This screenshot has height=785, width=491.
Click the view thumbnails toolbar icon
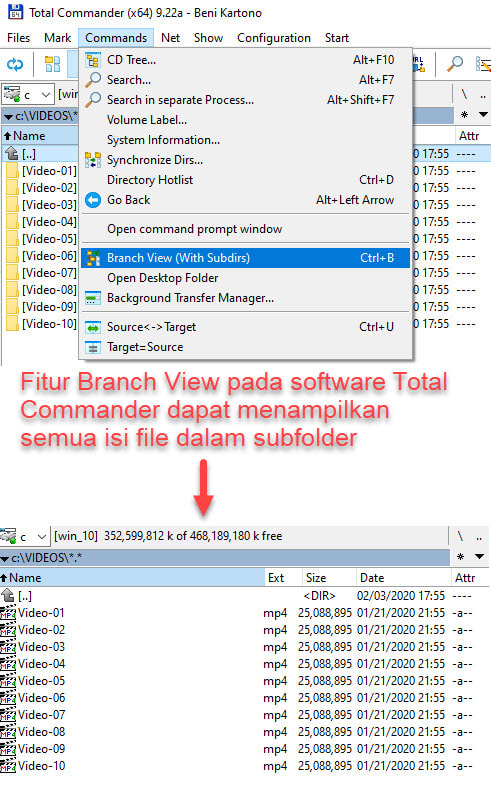[53, 64]
